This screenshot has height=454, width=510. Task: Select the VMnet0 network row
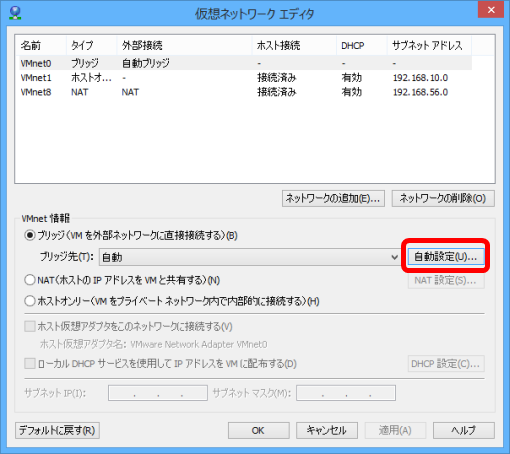pyautogui.click(x=245, y=63)
